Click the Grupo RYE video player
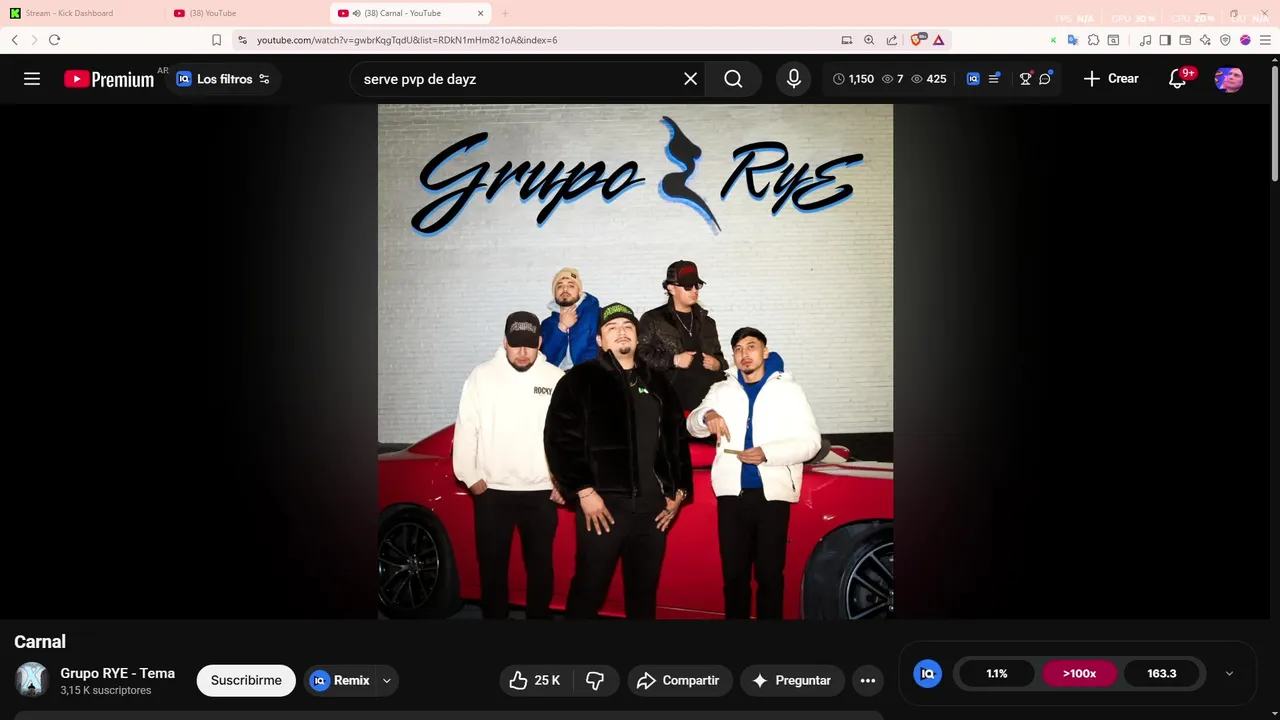Screen dimensions: 1280x720 635,361
